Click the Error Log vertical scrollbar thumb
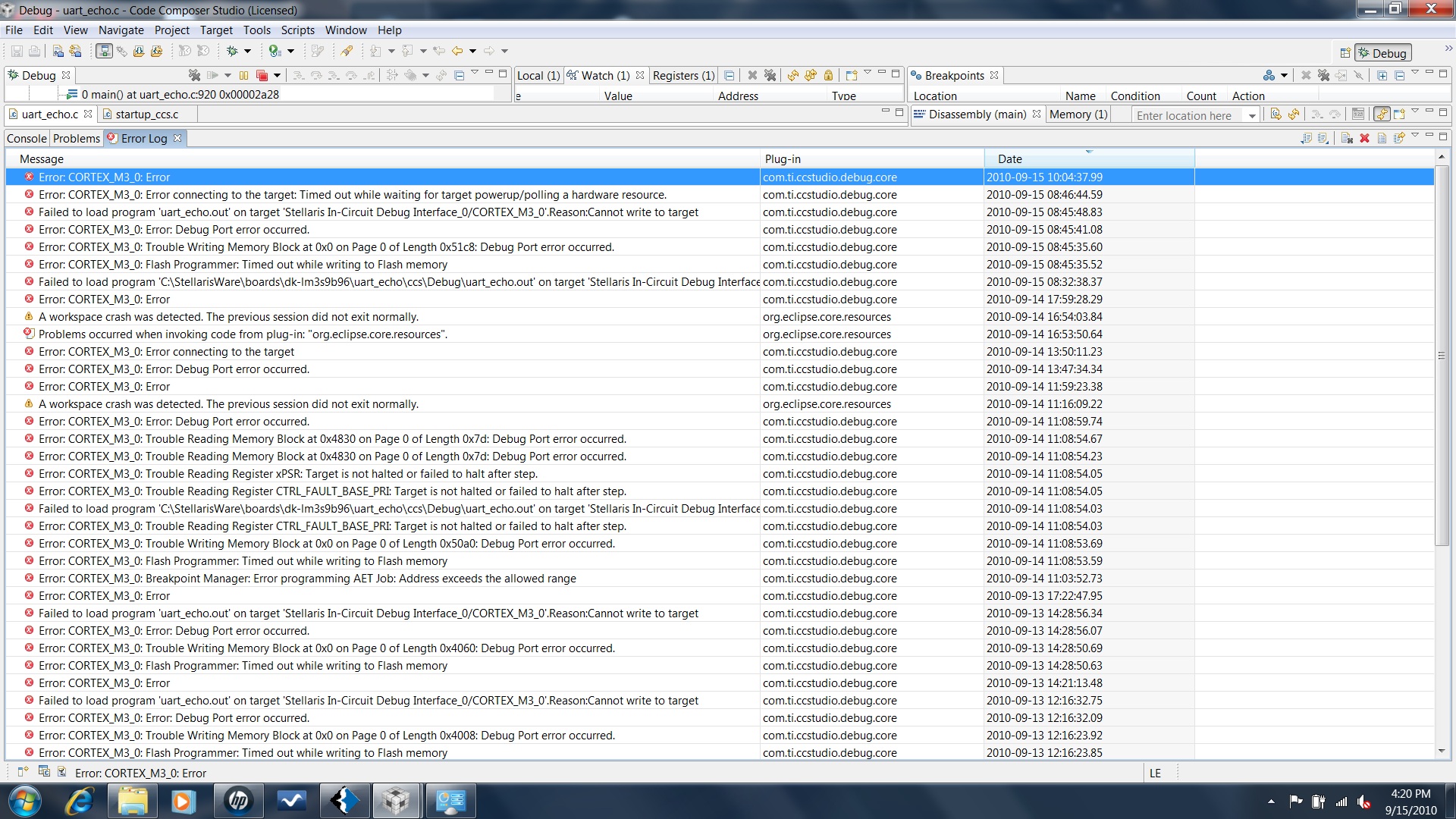This screenshot has width=1456, height=819. [1442, 355]
